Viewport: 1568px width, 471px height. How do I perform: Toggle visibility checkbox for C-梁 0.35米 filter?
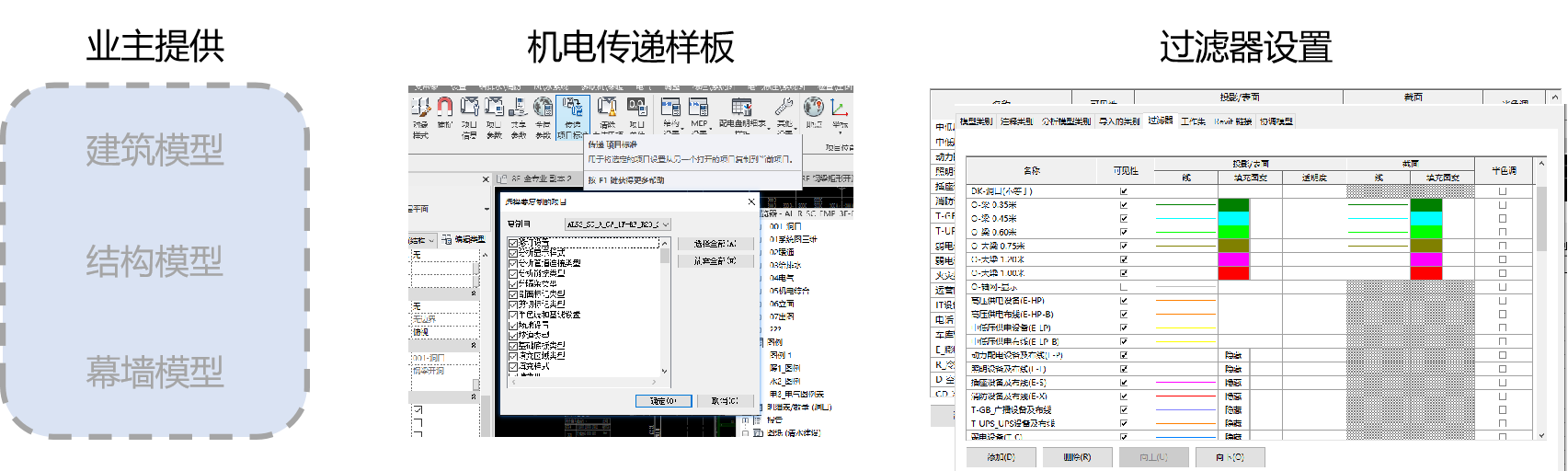point(1124,205)
